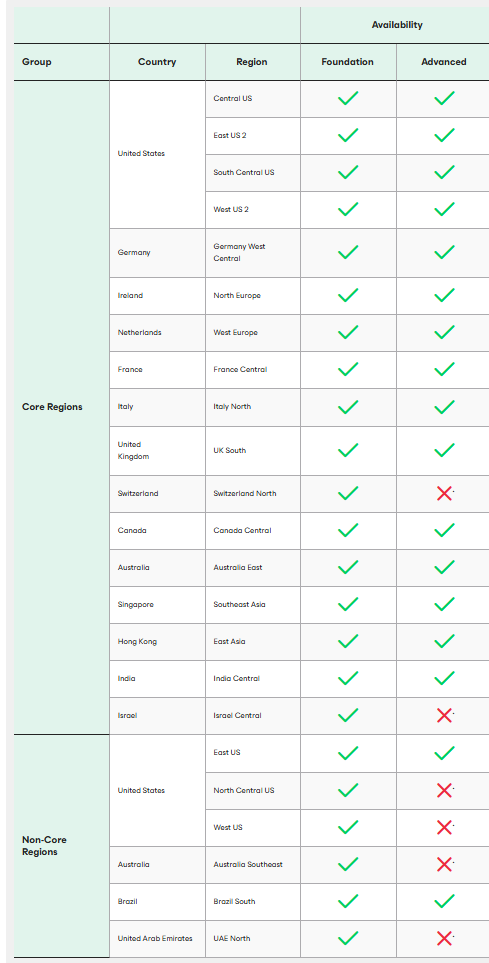The width and height of the screenshot is (489, 963).
Task: Click the red X for West US Advanced
Action: coord(444,827)
